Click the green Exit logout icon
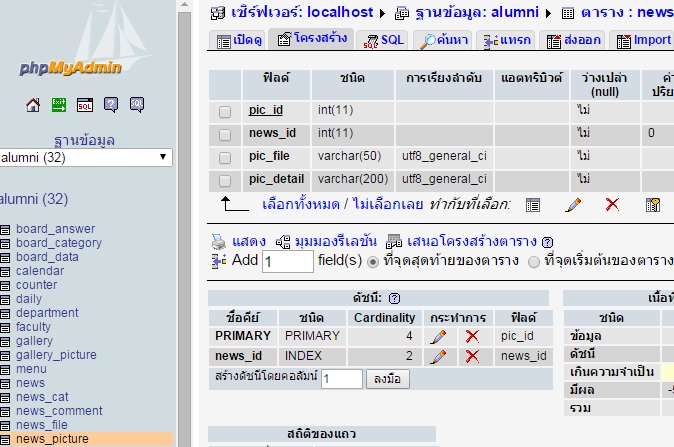Viewport: 674px width, 447px height. tap(59, 104)
